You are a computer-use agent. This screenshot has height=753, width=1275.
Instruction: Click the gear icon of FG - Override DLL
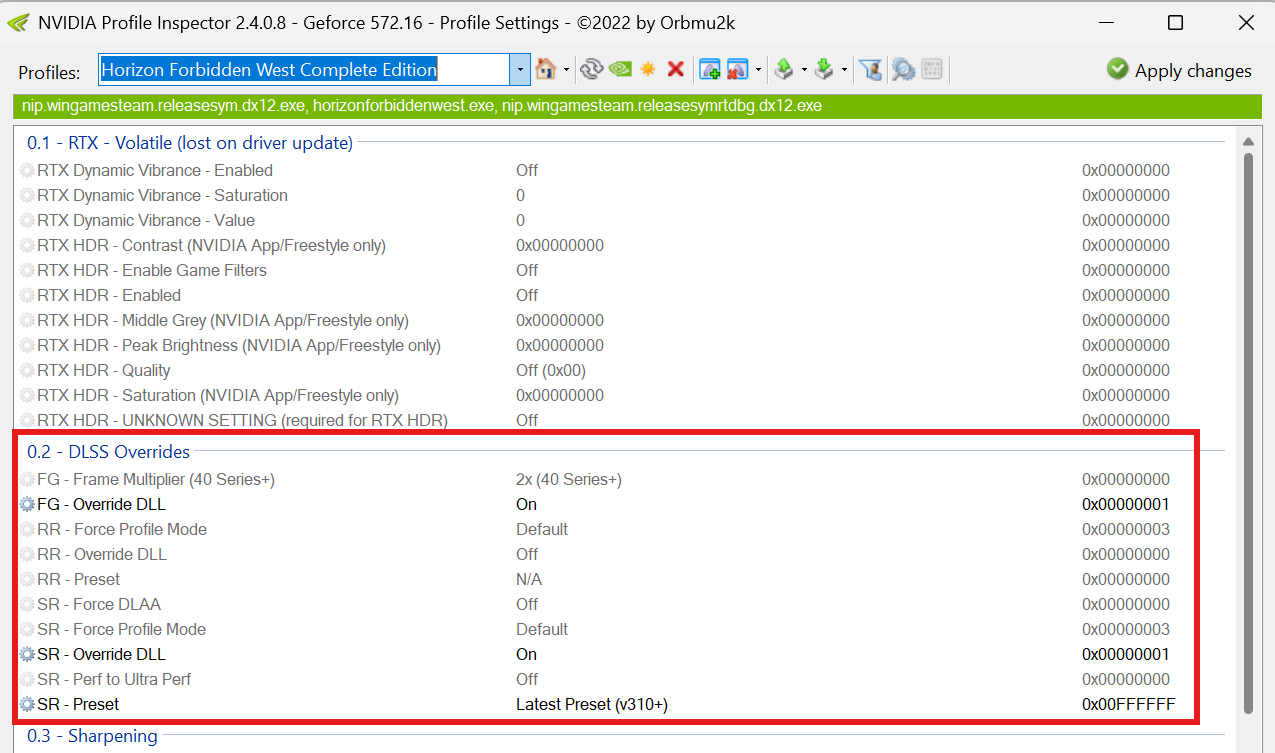point(27,505)
